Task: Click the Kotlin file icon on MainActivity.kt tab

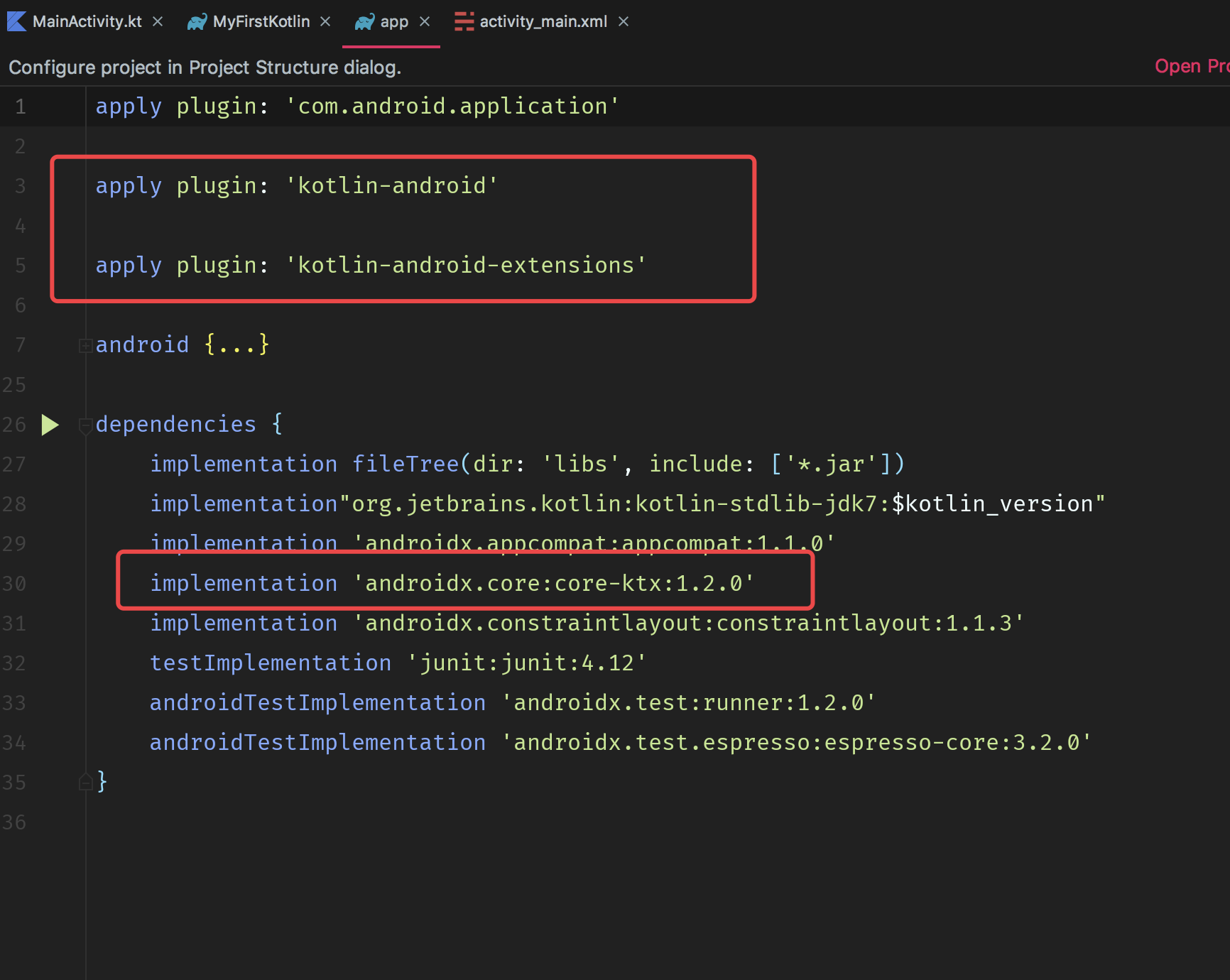Action: 17,22
